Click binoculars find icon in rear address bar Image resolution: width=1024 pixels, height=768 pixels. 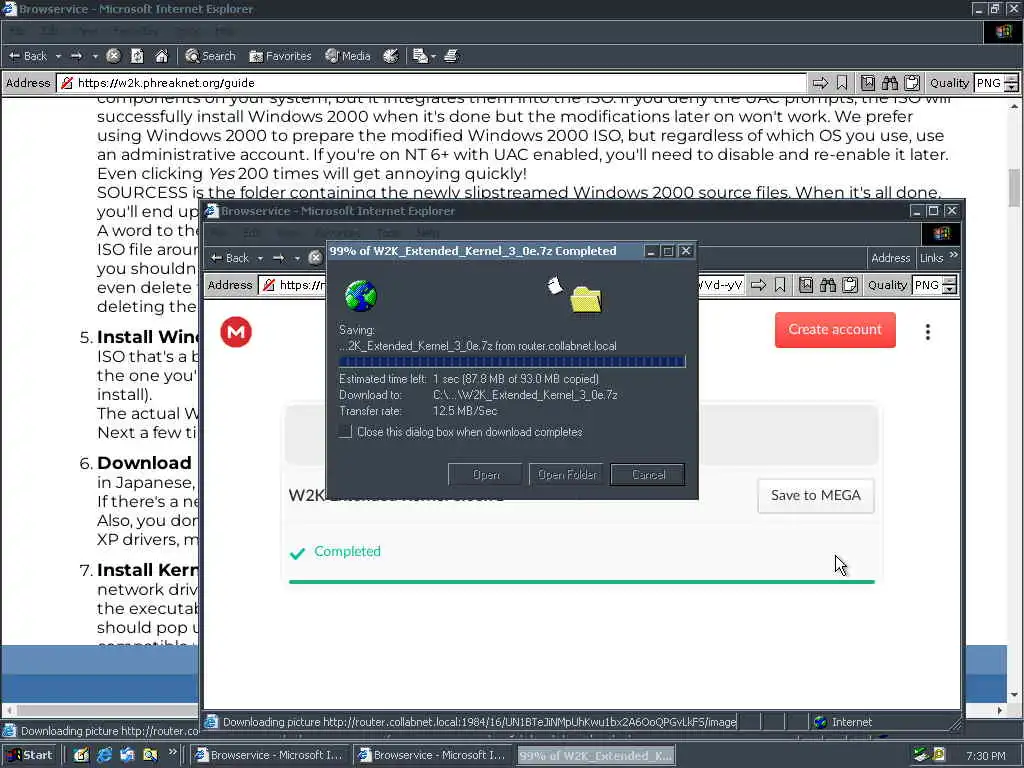[x=889, y=83]
